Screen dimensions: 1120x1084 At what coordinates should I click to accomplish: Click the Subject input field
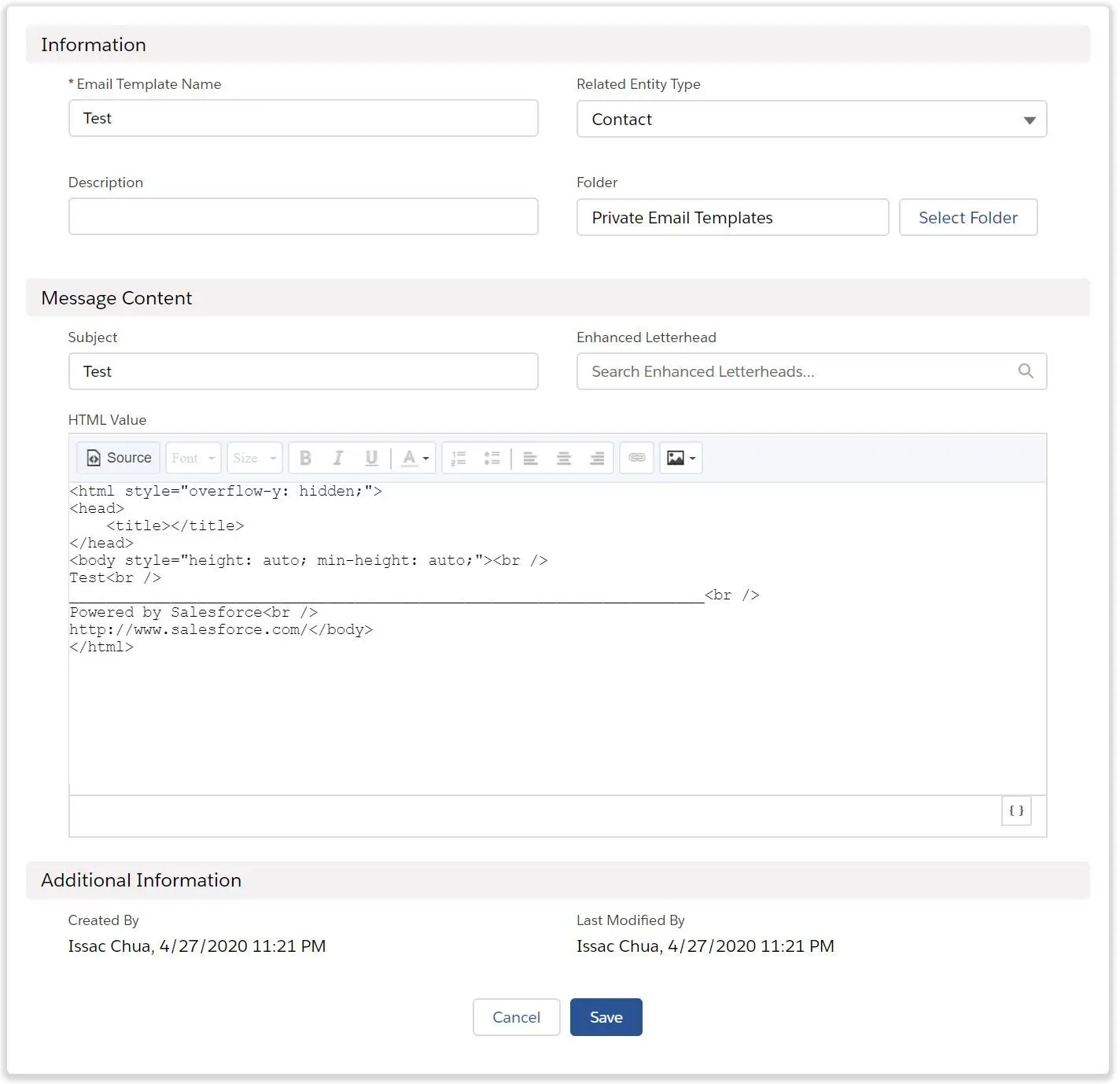point(304,371)
